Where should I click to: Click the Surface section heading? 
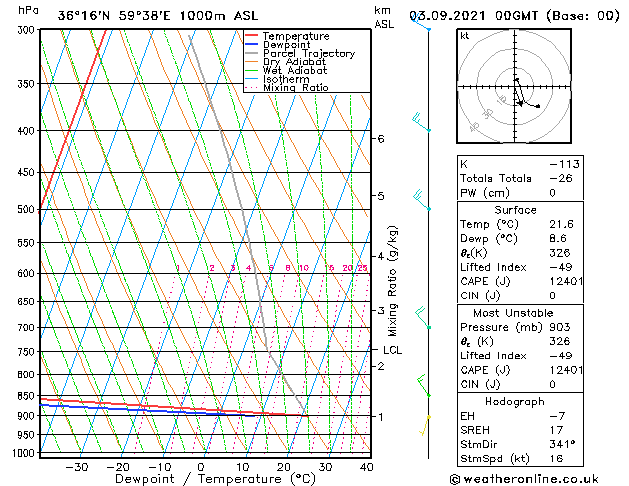[515, 210]
